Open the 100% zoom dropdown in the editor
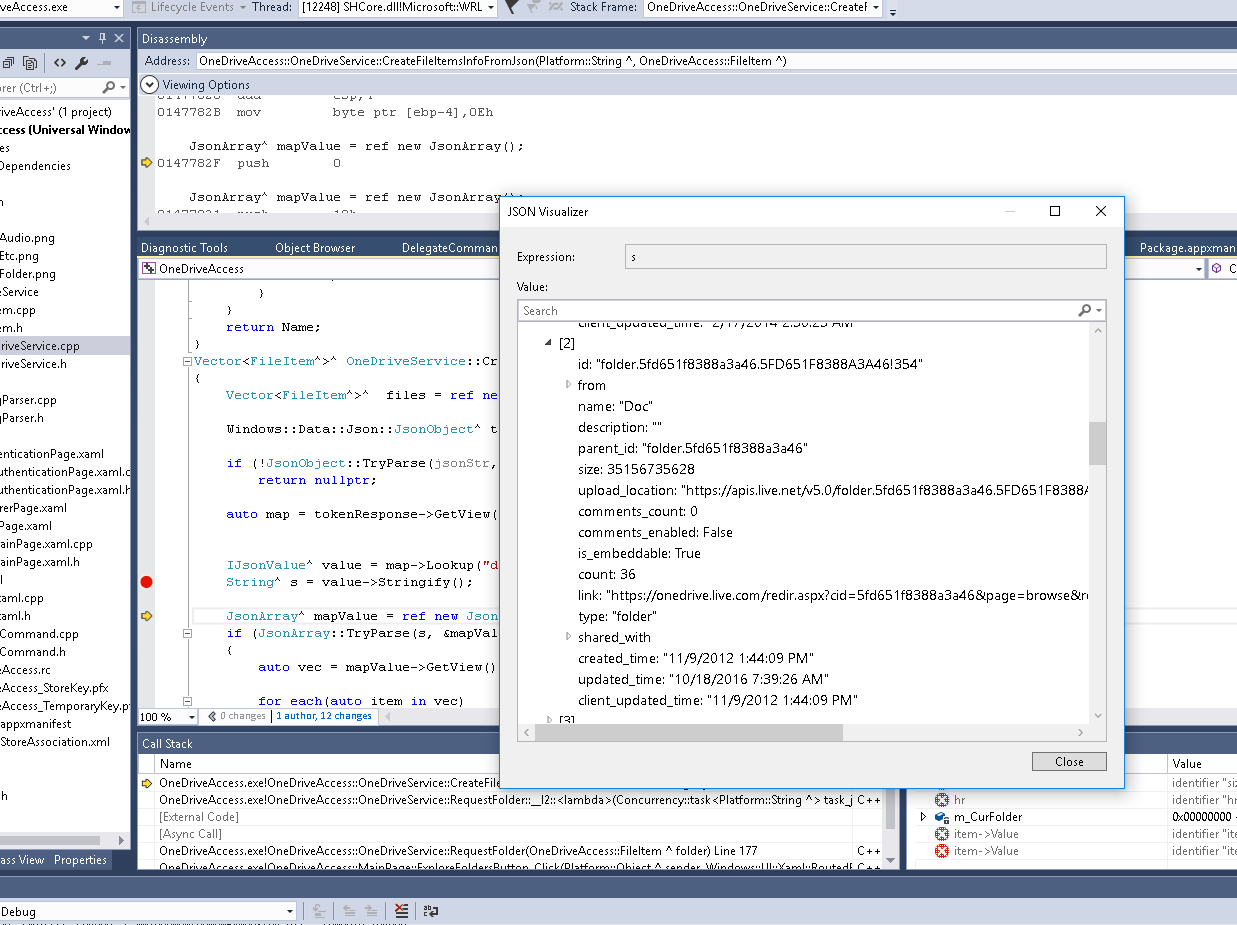The height and width of the screenshot is (925, 1237). click(191, 717)
